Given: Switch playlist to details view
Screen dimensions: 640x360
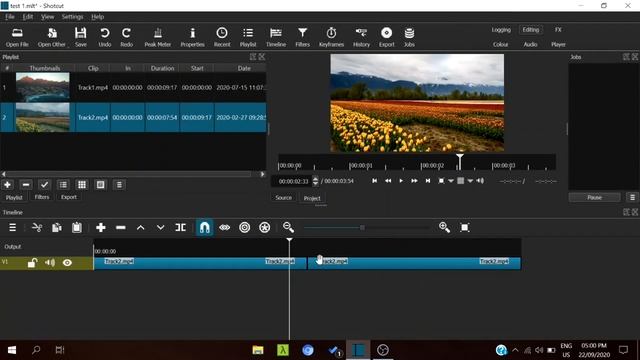Looking at the screenshot, I should click(x=63, y=185).
